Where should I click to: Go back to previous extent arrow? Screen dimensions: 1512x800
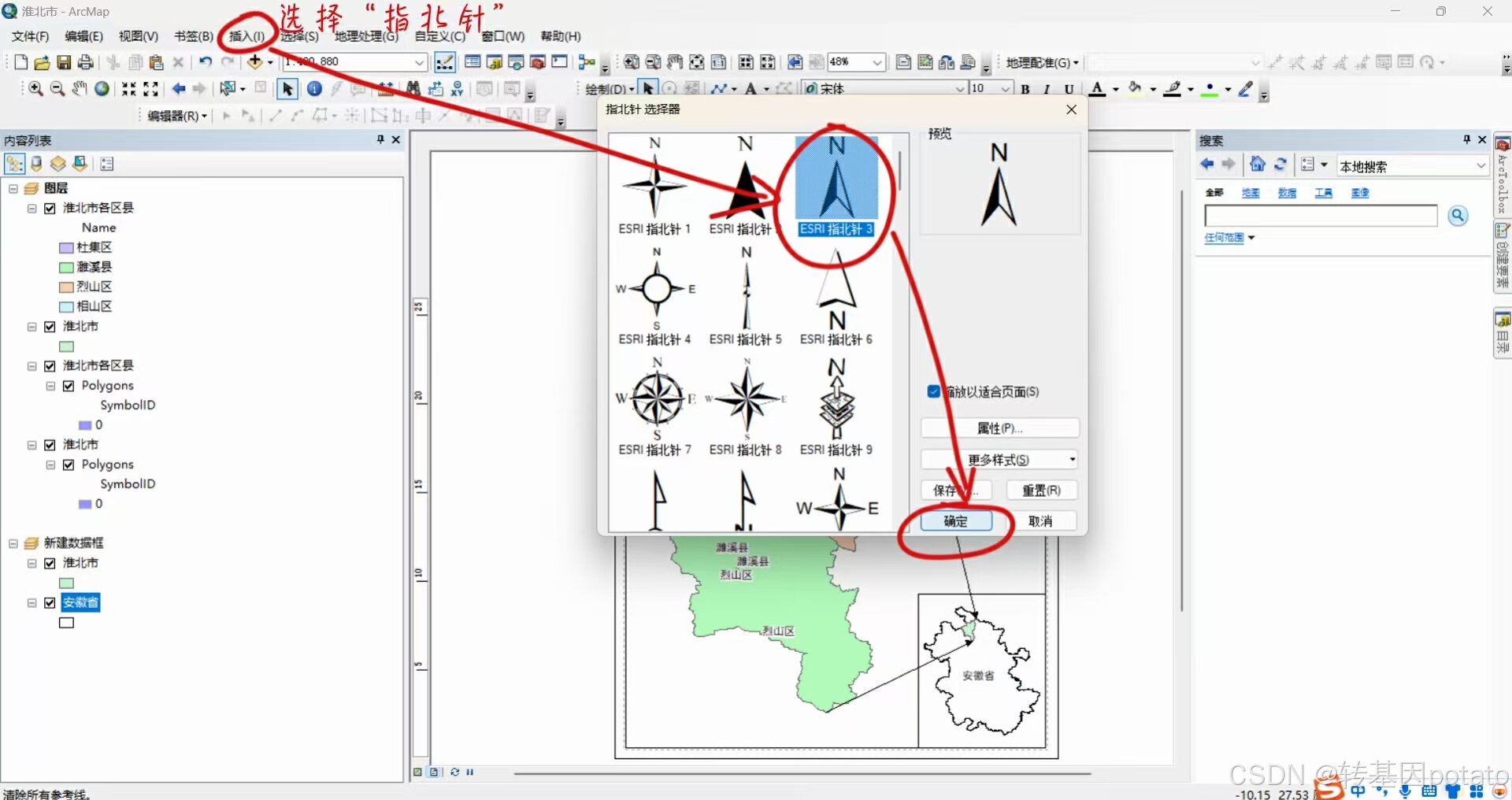(x=179, y=89)
